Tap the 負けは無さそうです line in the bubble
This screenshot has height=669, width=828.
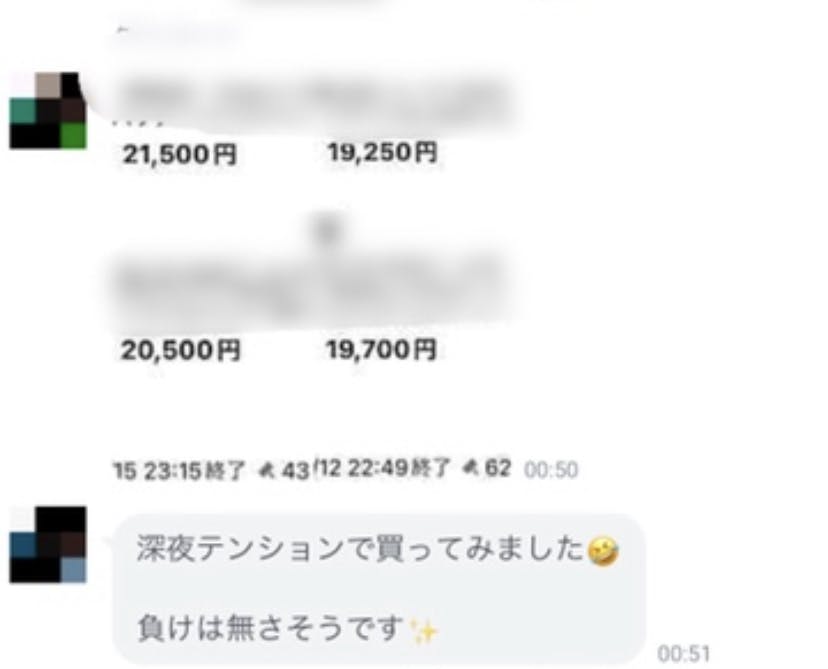pos(270,628)
